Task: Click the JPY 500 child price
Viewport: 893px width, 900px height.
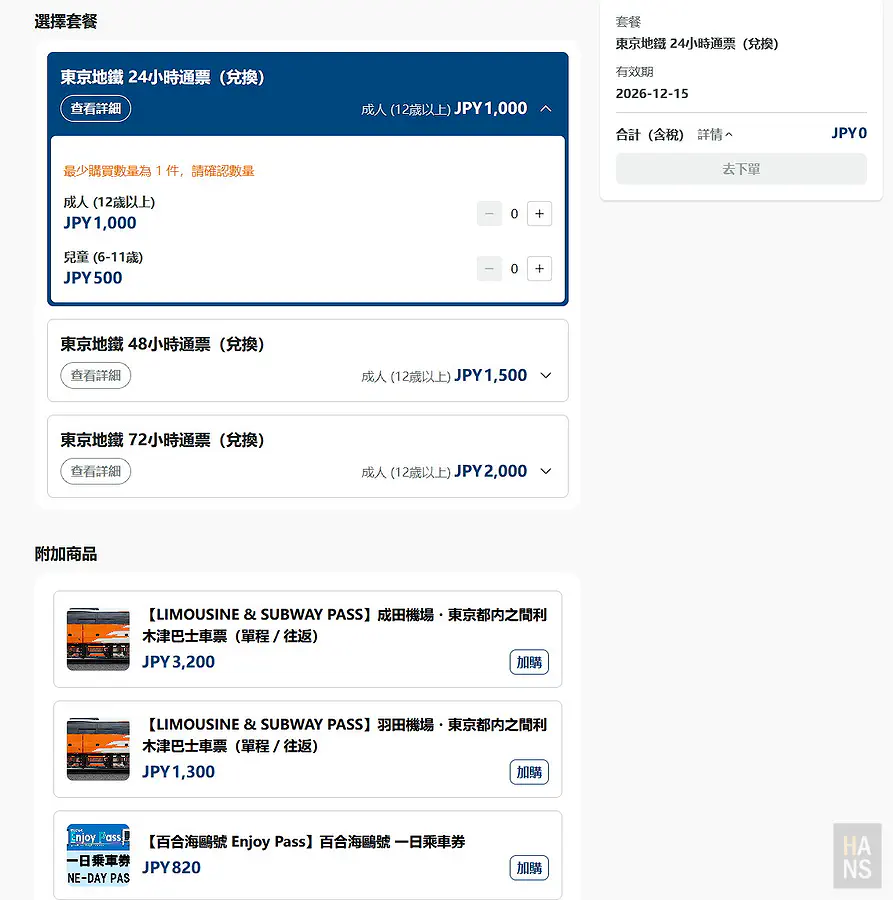Action: pos(92,278)
